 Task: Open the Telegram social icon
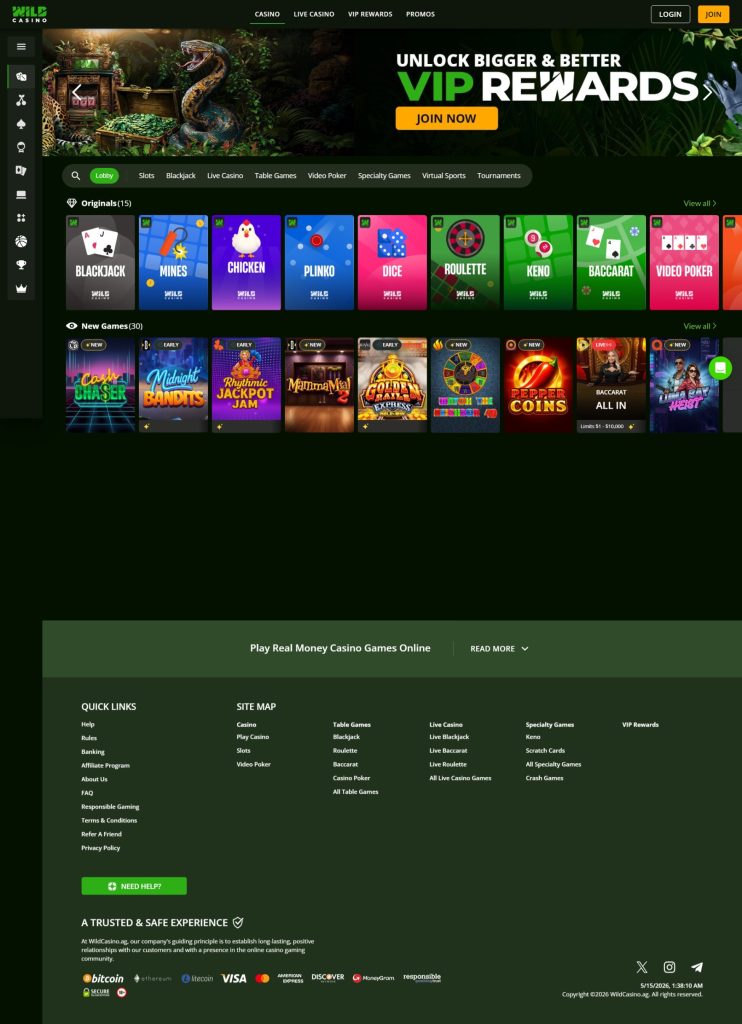coord(697,967)
